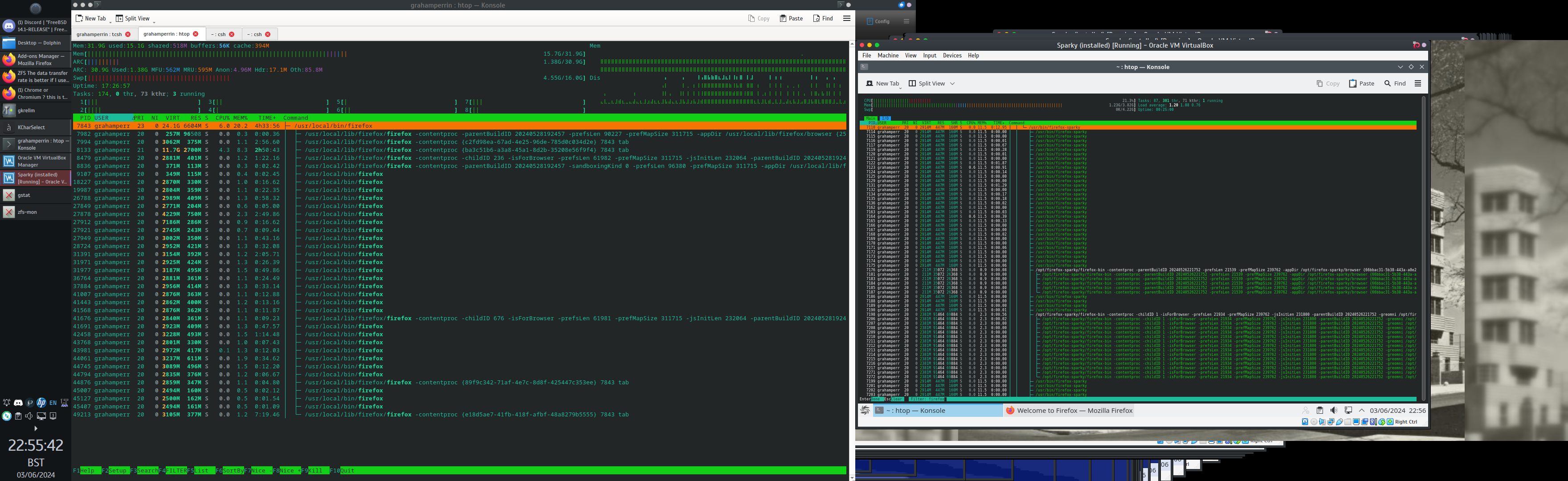This screenshot has width=1568, height=481.
Task: Click Find in the guest Konsole toolbar
Action: [1395, 83]
